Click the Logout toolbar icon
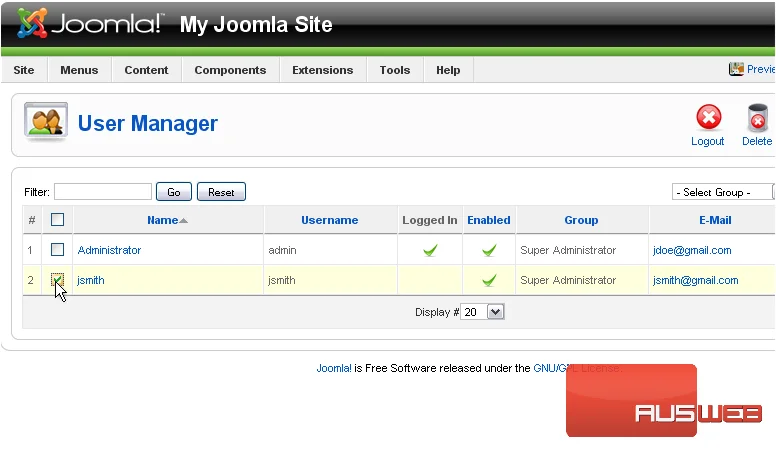The width and height of the screenshot is (776, 450). click(709, 117)
